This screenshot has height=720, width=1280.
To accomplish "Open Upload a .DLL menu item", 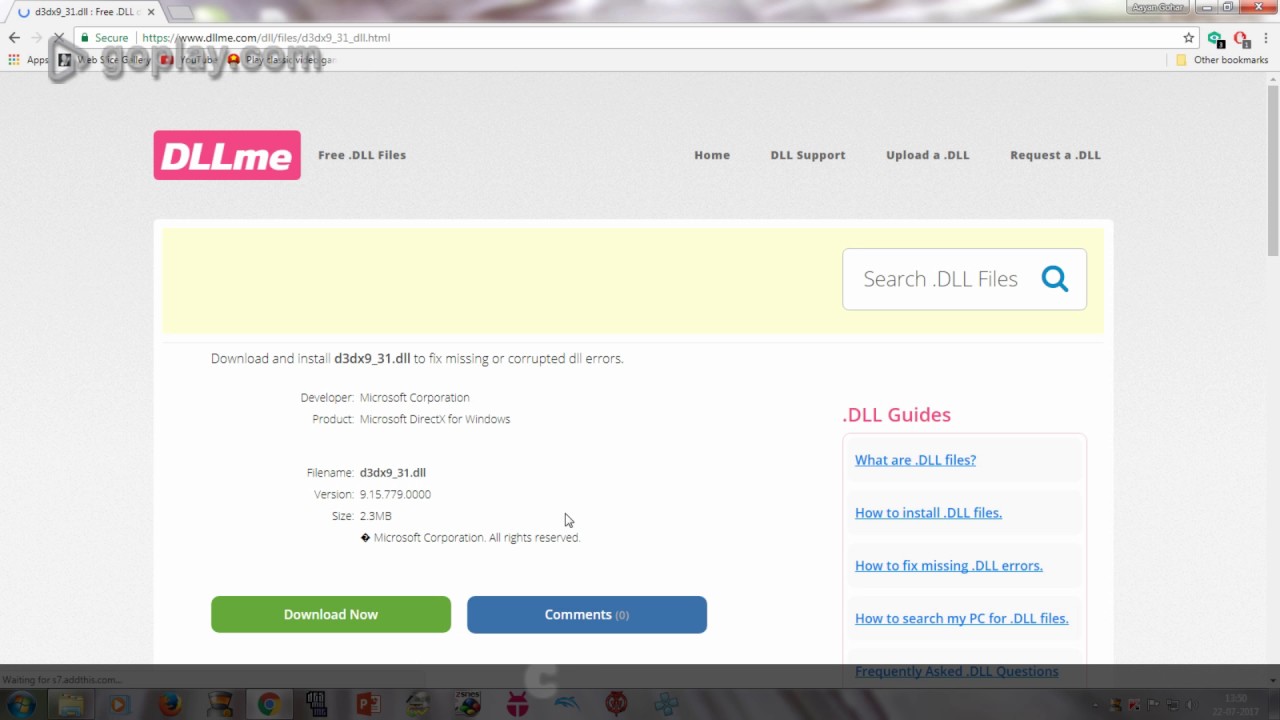I will pos(928,155).
